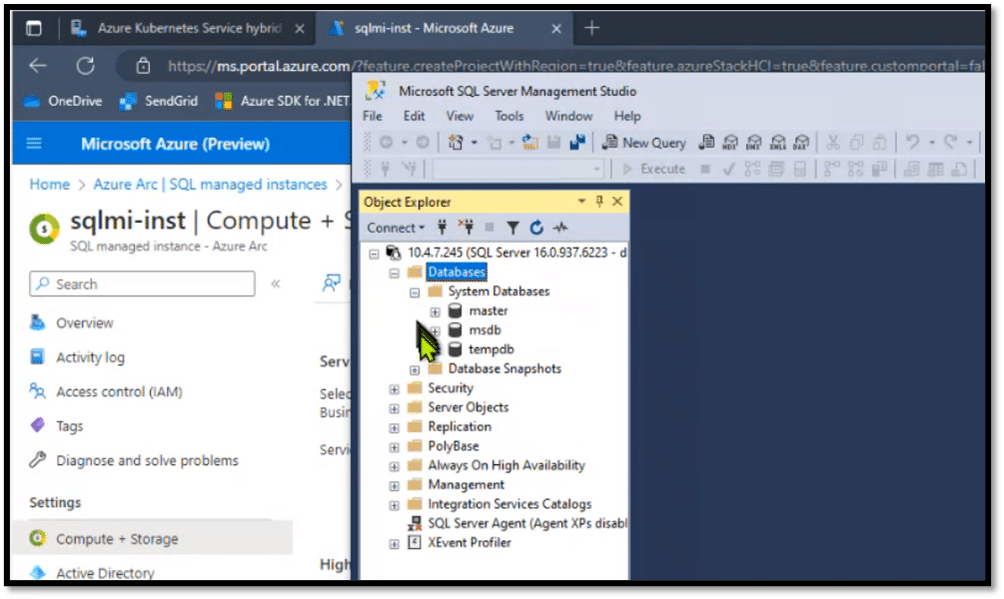Screen dimensions: 1004x599
Task: Click the Cut icon in SSMS toolbar
Action: click(833, 142)
